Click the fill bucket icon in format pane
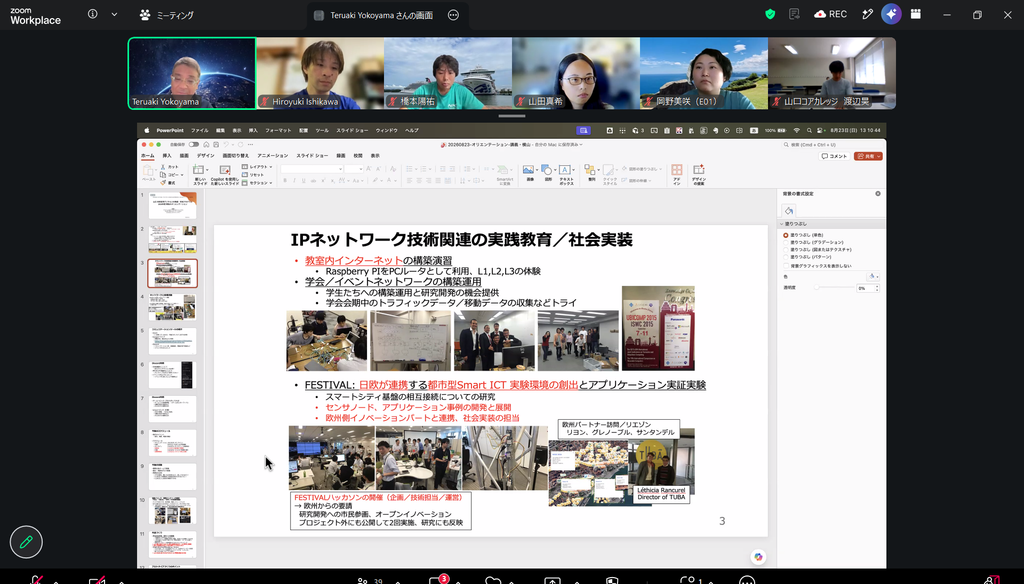The image size is (1024, 584). click(x=789, y=210)
